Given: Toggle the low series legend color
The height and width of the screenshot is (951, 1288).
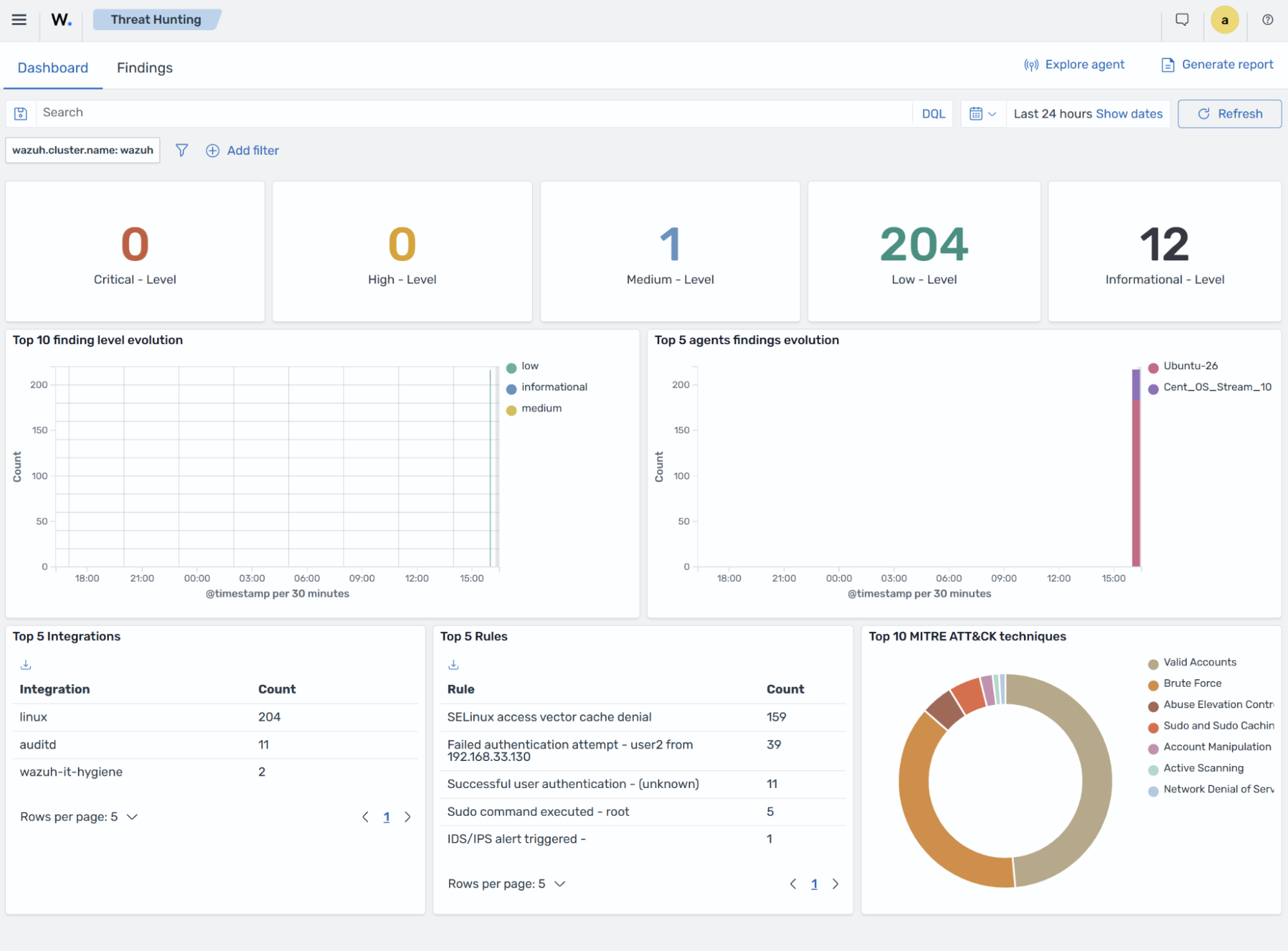Looking at the screenshot, I should (x=512, y=368).
